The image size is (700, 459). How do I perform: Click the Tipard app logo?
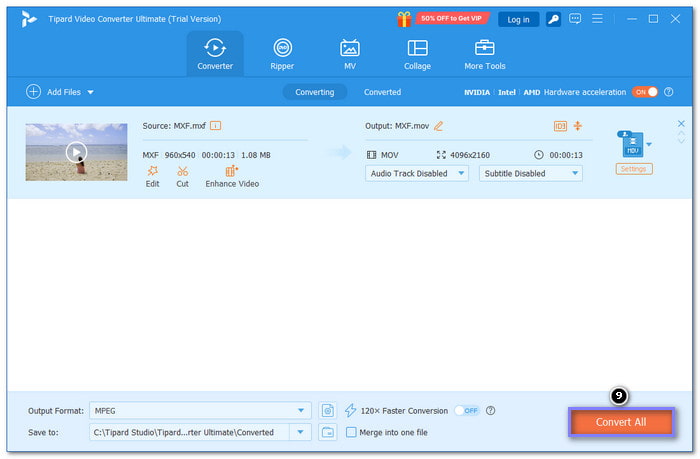(29, 19)
